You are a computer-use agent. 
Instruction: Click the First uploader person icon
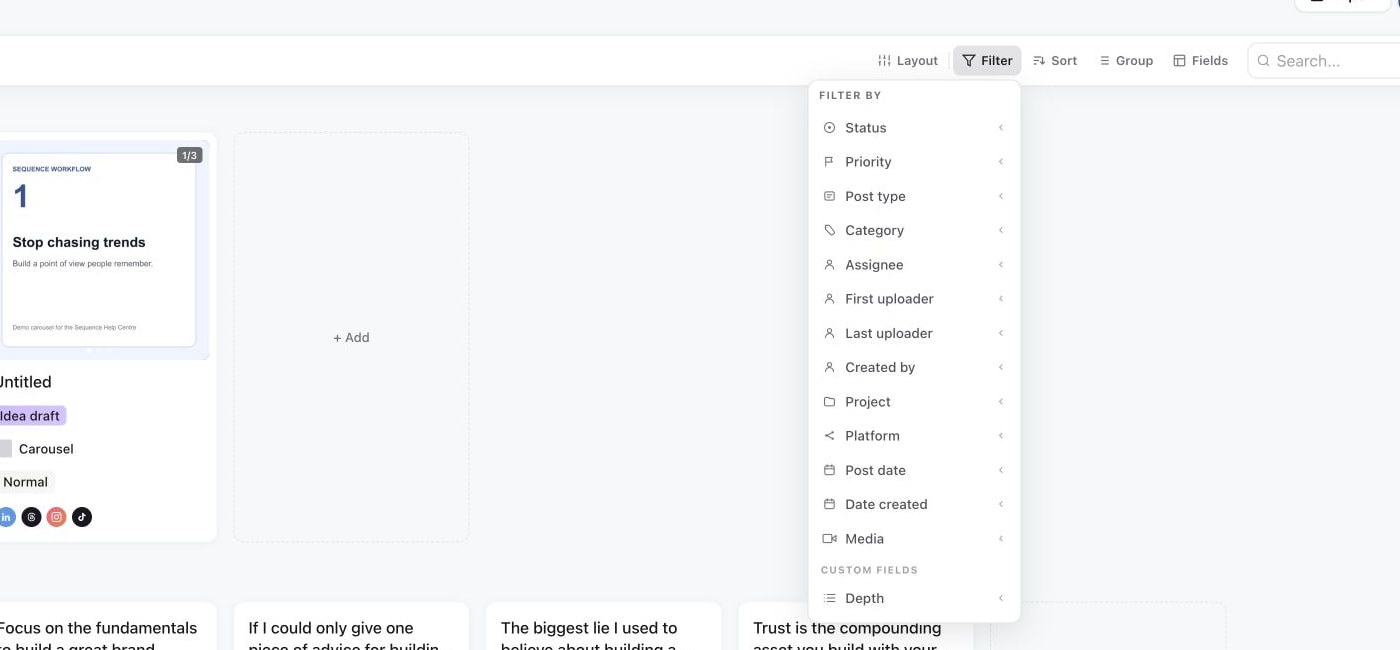click(x=829, y=299)
